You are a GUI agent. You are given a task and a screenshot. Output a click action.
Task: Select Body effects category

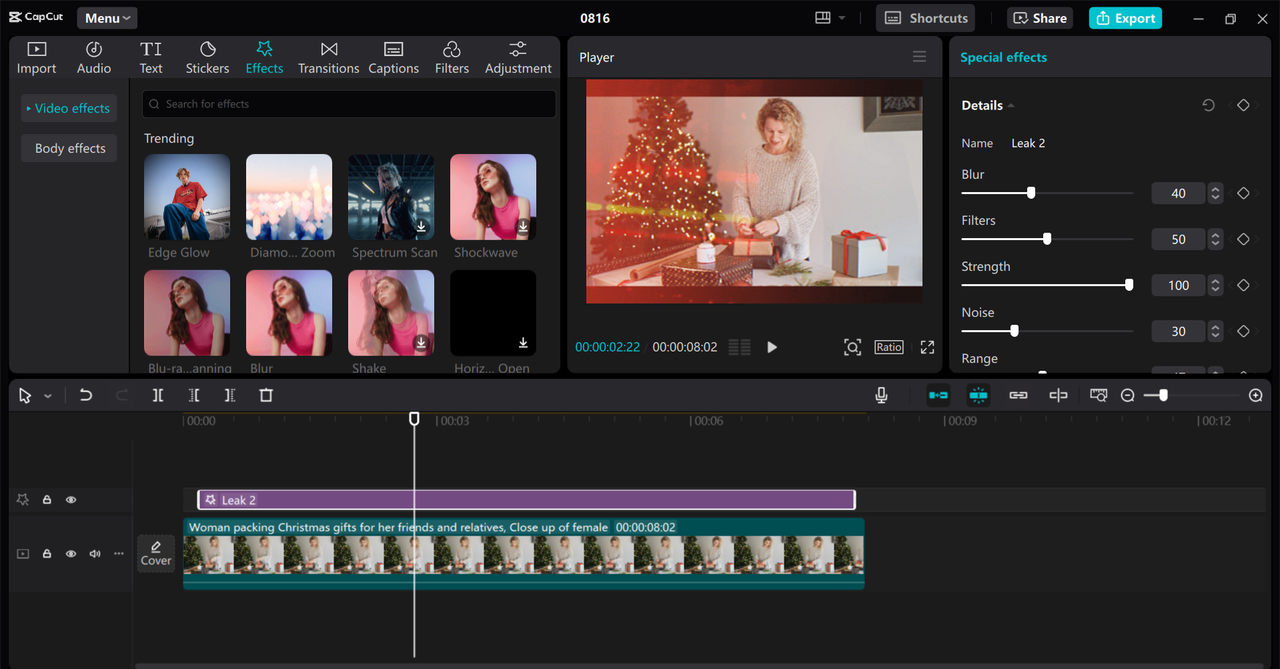[69, 148]
